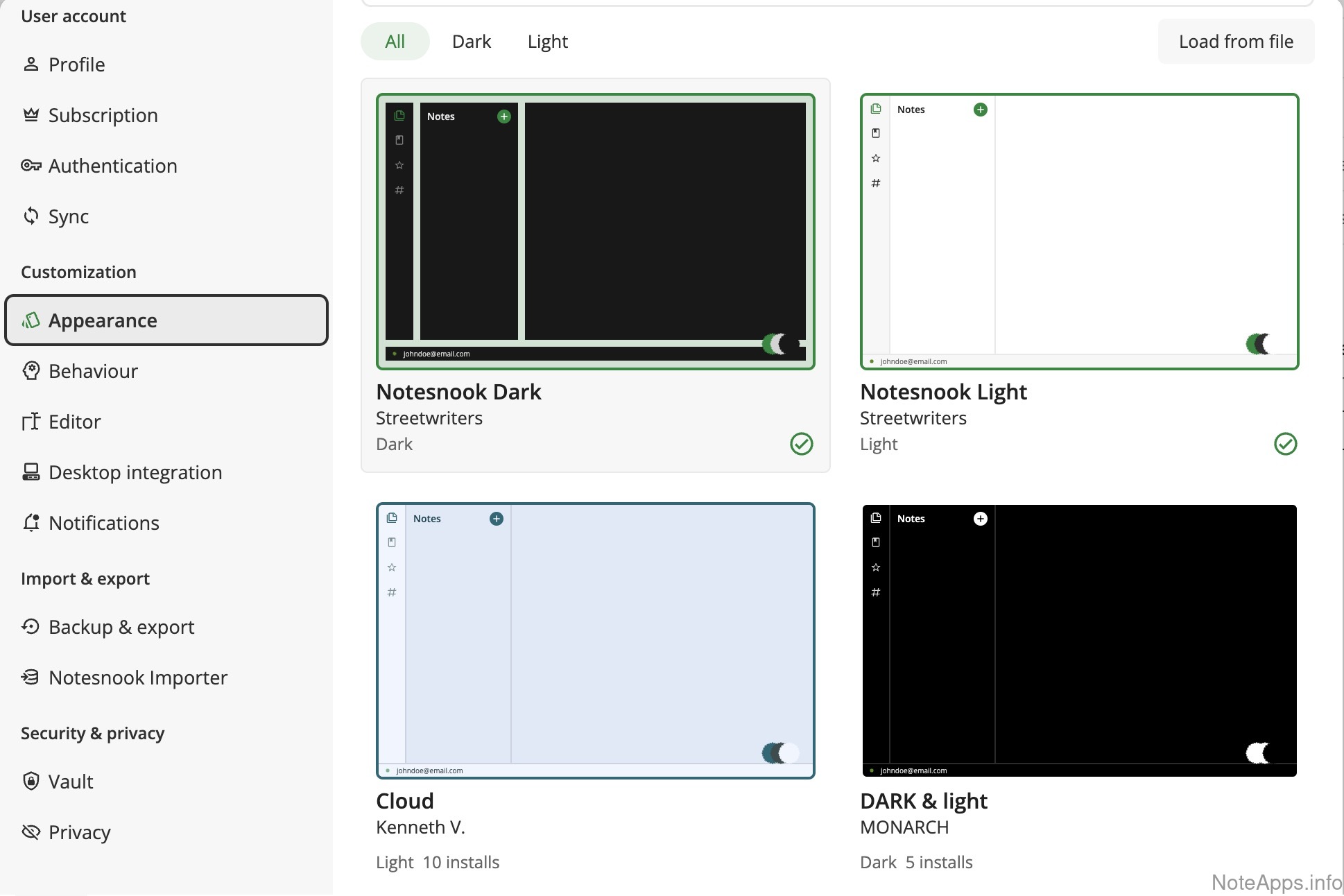Image resolution: width=1344 pixels, height=896 pixels.
Task: Show All themes tab
Action: click(395, 42)
